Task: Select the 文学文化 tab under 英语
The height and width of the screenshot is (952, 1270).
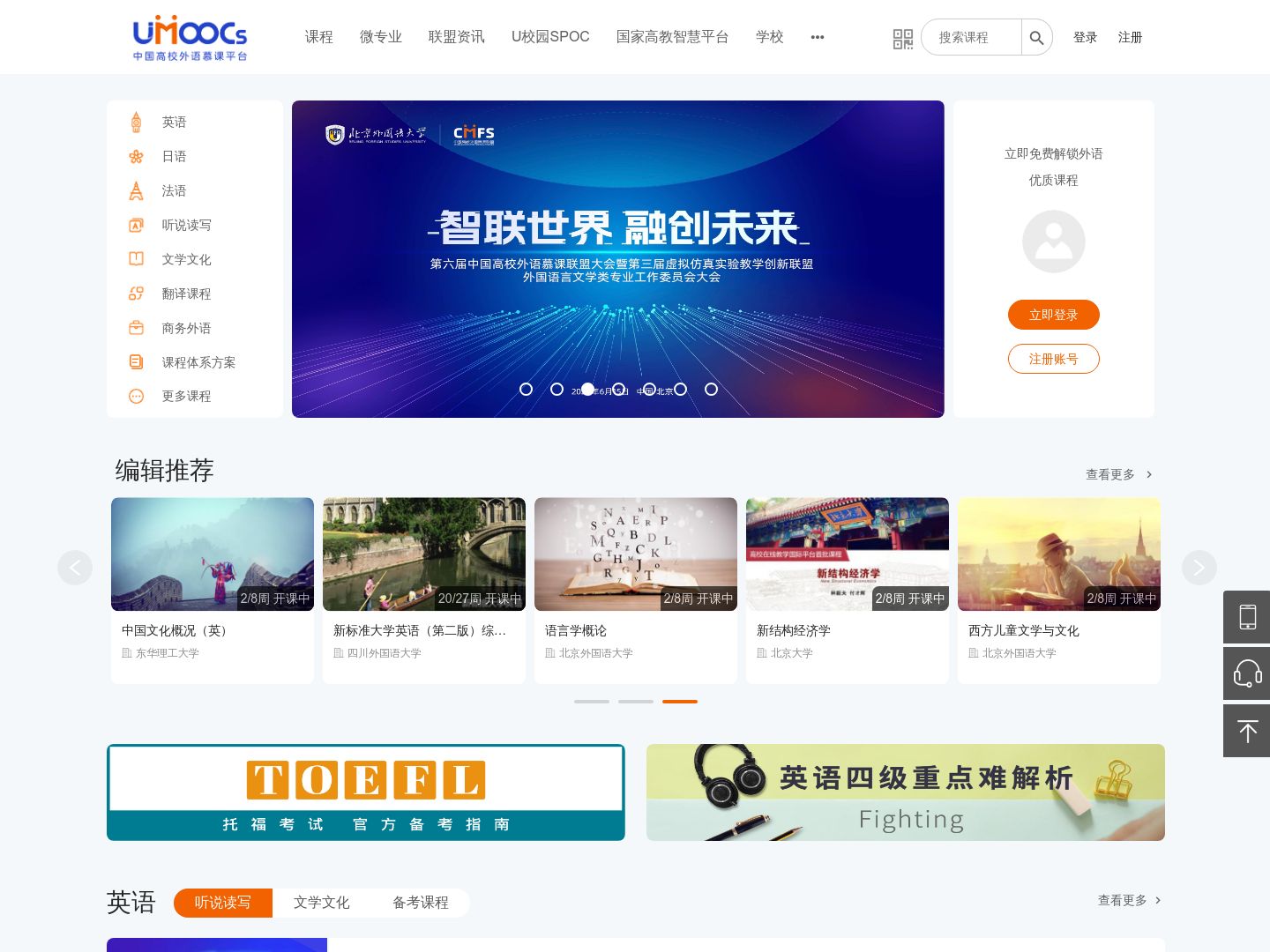Action: [322, 903]
